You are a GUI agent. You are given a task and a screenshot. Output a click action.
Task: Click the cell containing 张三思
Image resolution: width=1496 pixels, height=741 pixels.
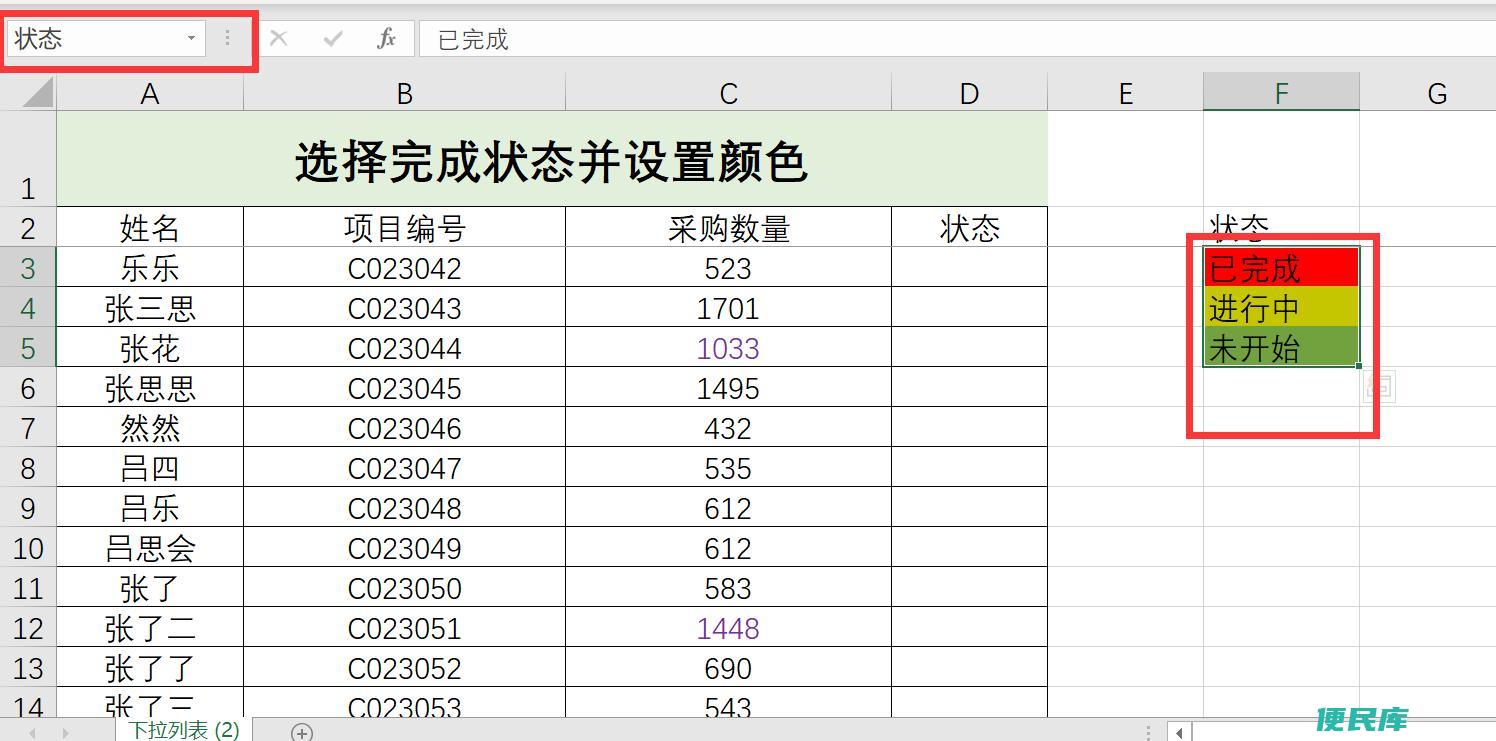click(x=150, y=307)
